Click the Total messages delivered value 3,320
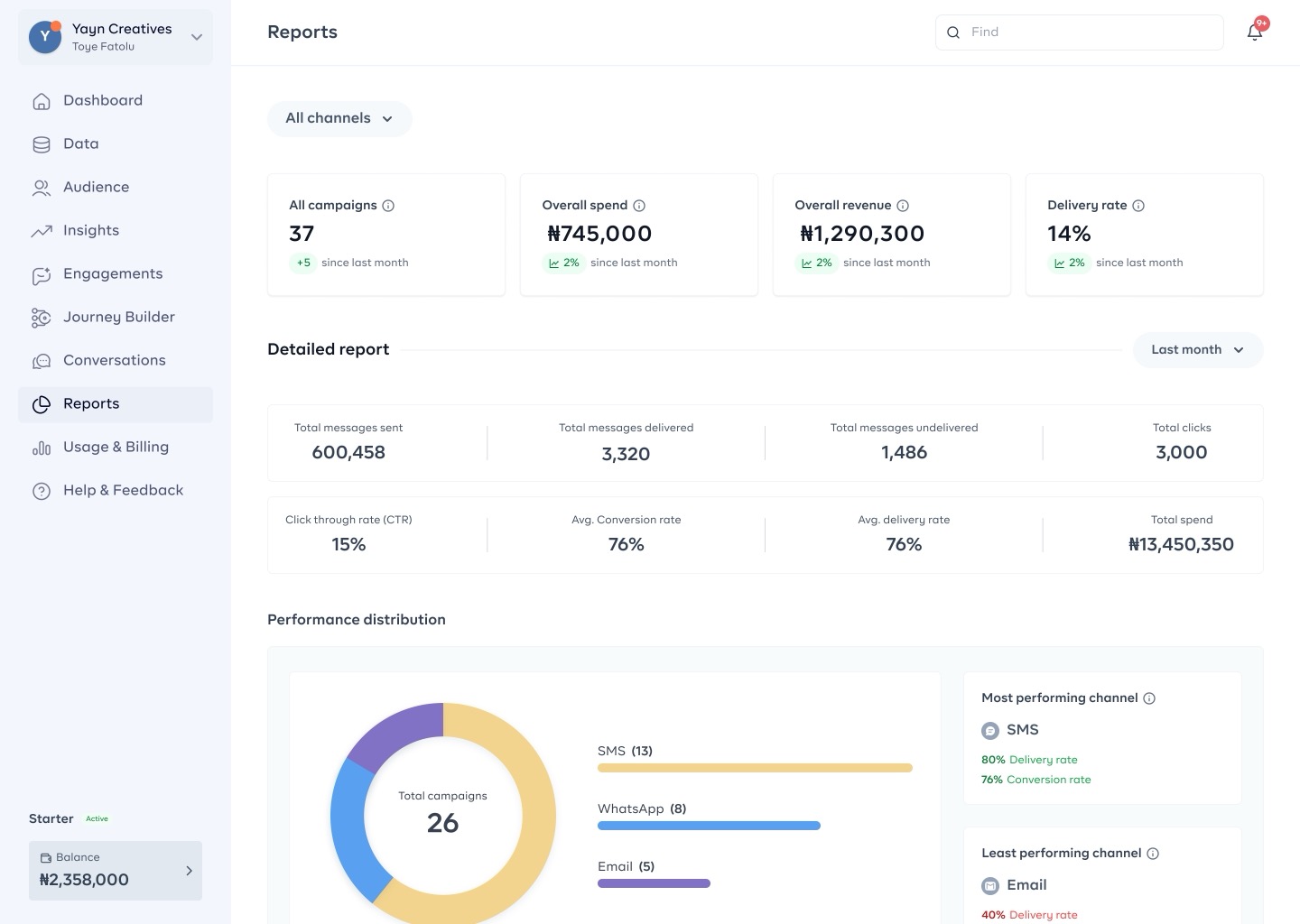Image resolution: width=1300 pixels, height=924 pixels. (x=626, y=455)
